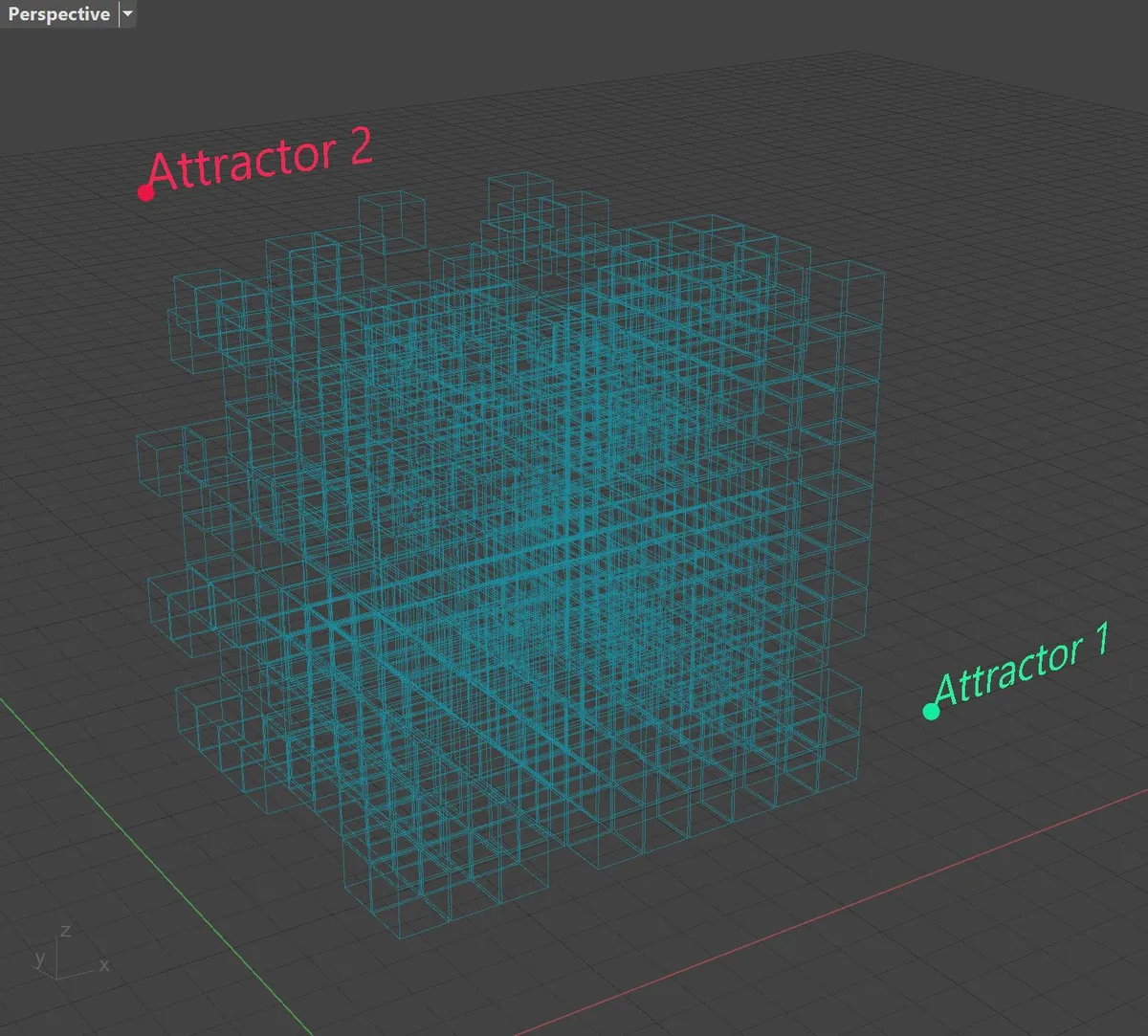Click the x axis label on world axis icon
The height and width of the screenshot is (1036, 1148).
click(104, 965)
